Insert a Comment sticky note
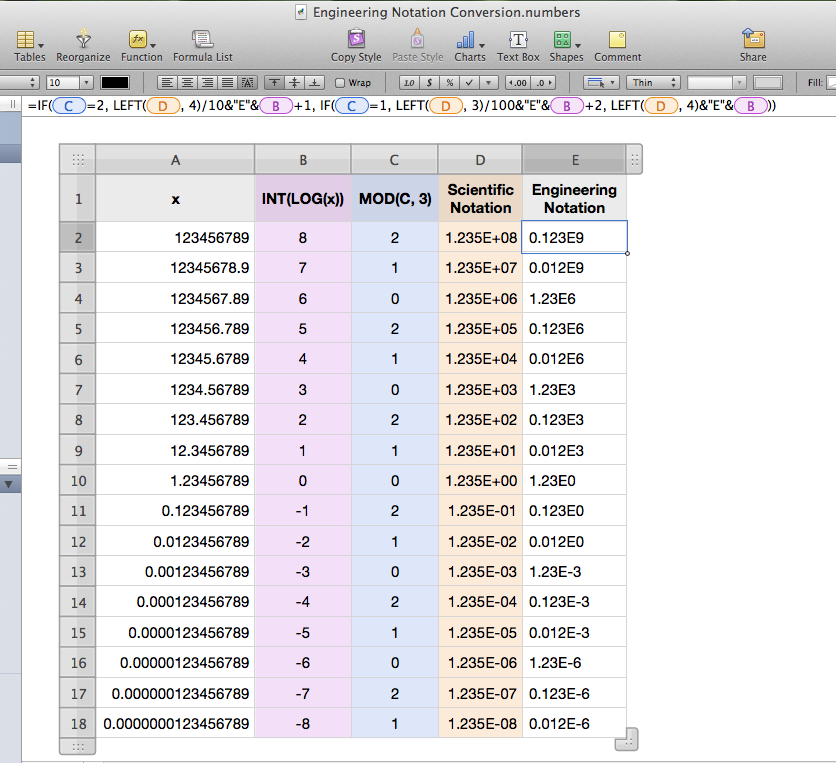The image size is (836, 763). coord(617,40)
